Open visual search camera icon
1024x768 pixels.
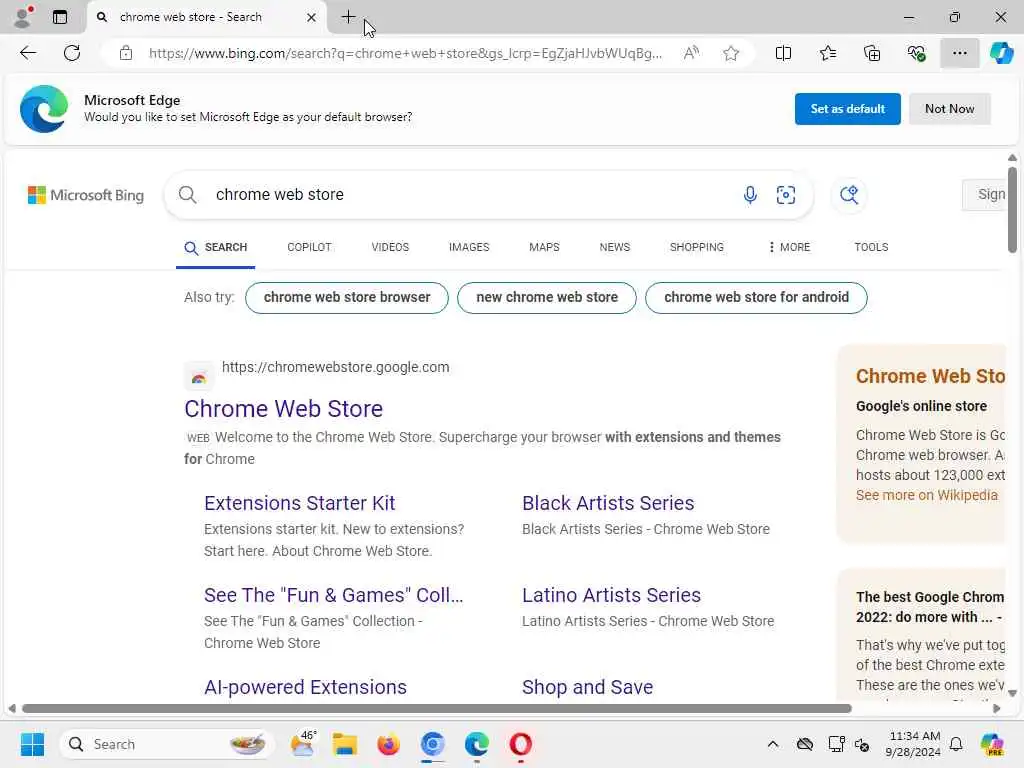coord(786,195)
